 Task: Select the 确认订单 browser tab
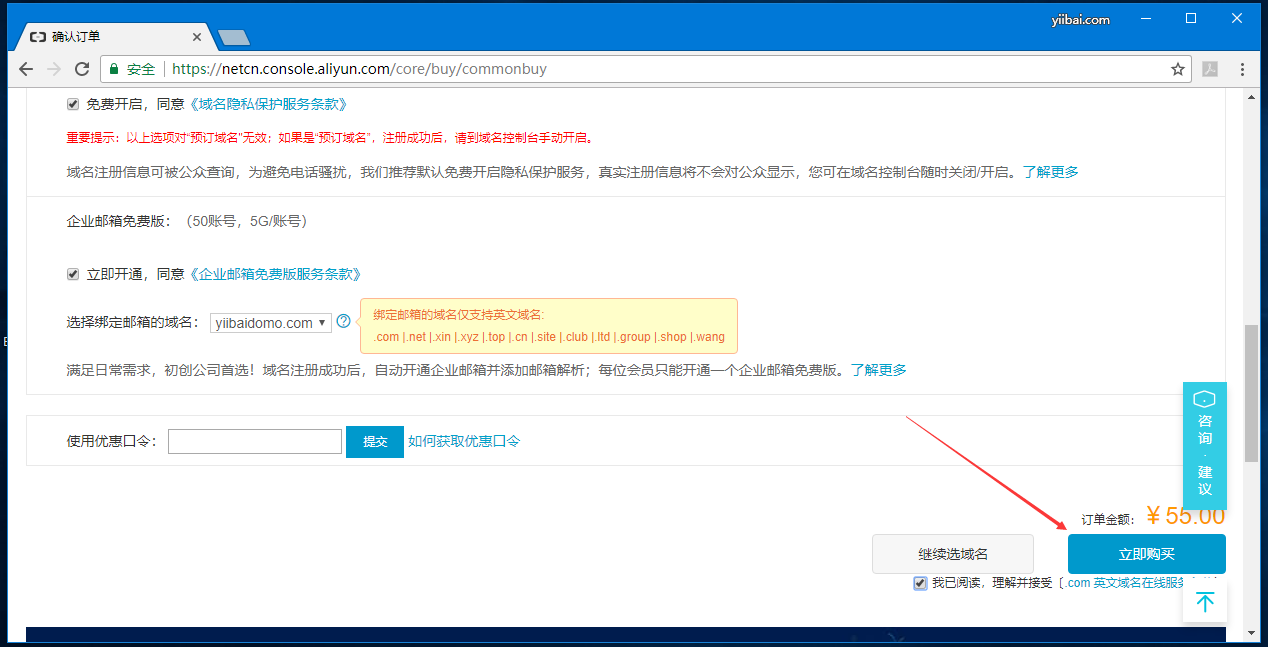110,37
